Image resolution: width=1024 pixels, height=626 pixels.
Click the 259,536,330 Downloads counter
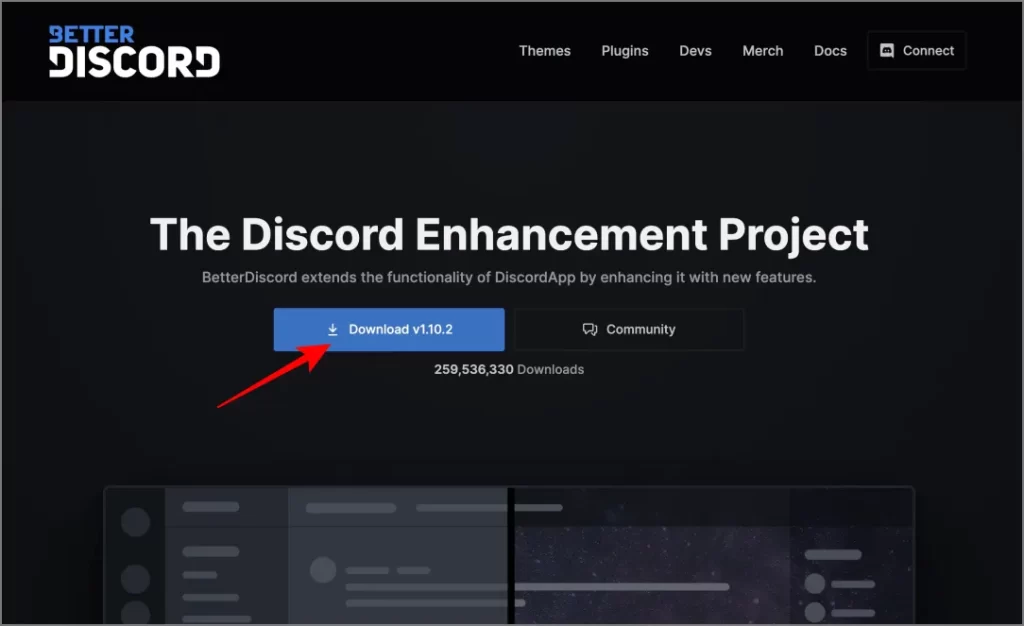click(509, 370)
